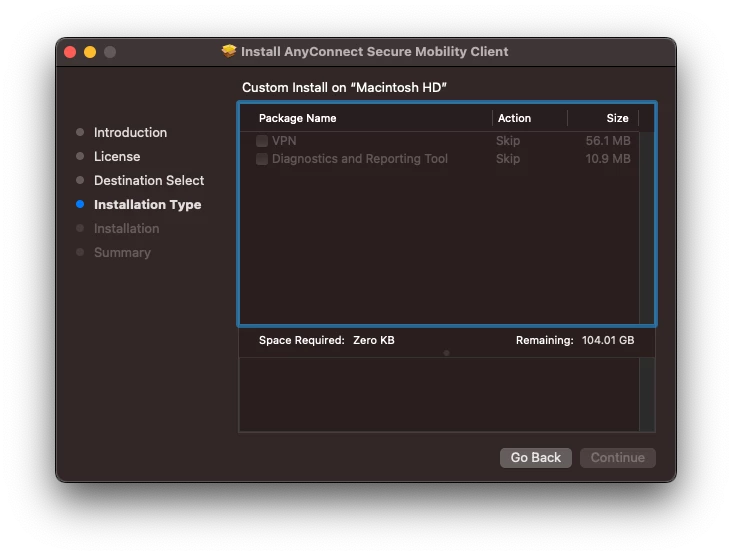
Task: Check the Diagnostics and Reporting Tool checkbox
Action: [262, 159]
